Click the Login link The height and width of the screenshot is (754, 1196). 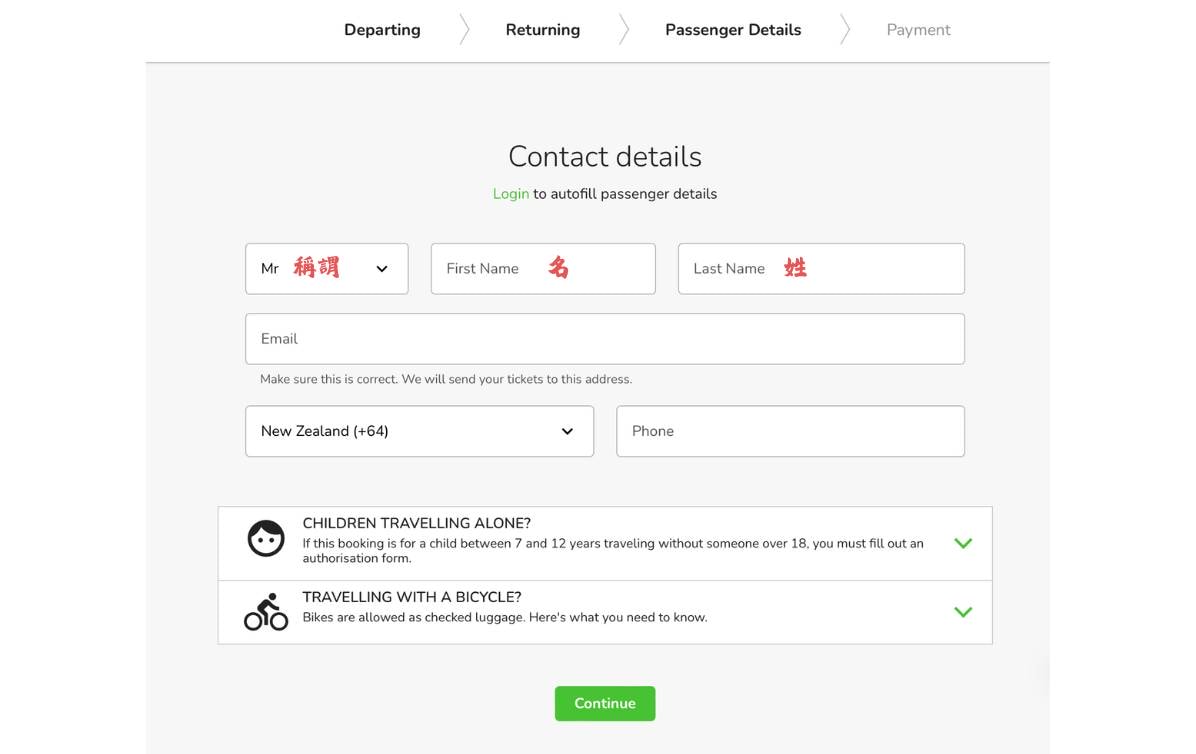point(510,194)
